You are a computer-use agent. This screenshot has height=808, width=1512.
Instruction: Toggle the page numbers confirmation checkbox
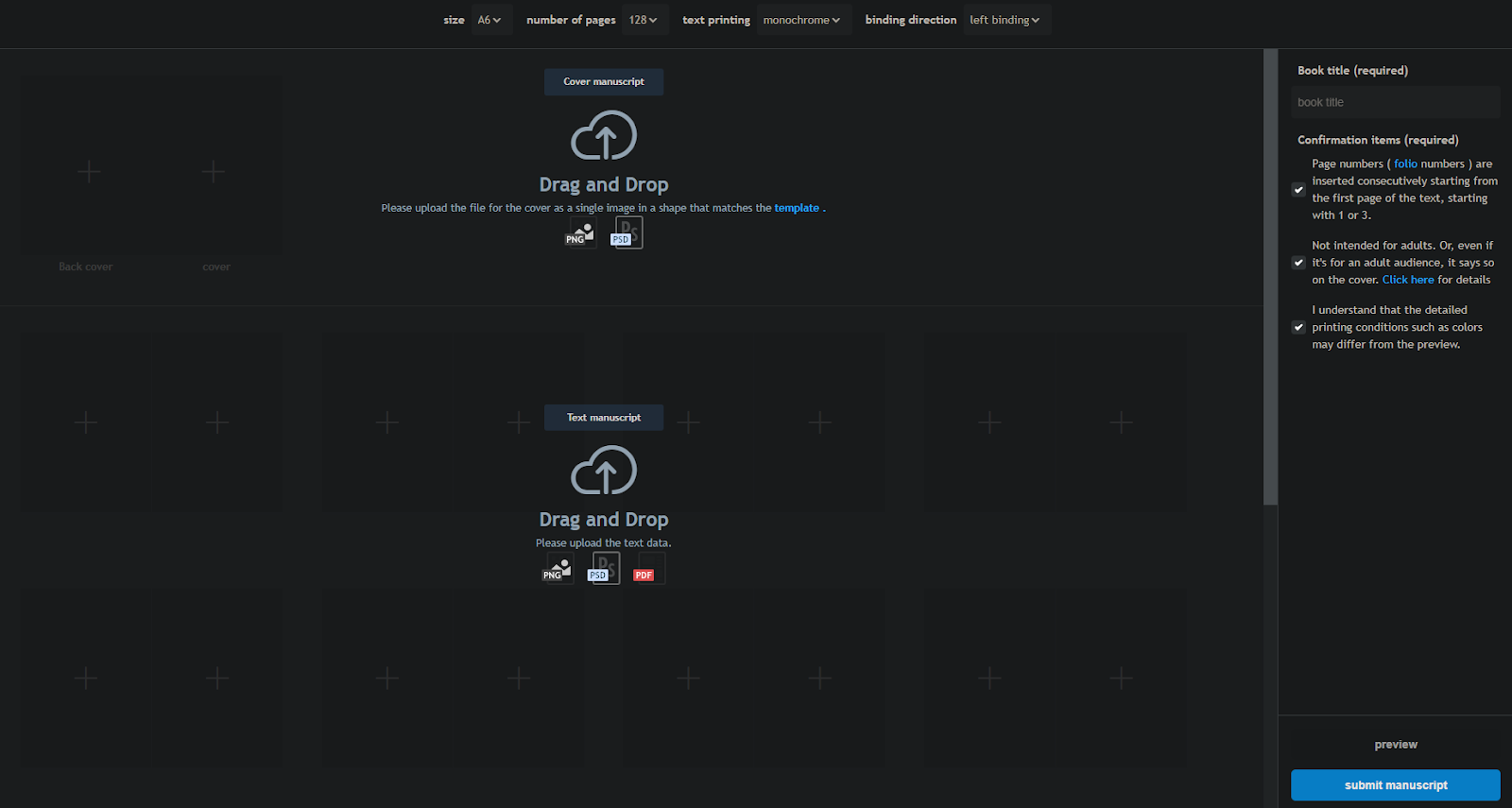(1298, 190)
